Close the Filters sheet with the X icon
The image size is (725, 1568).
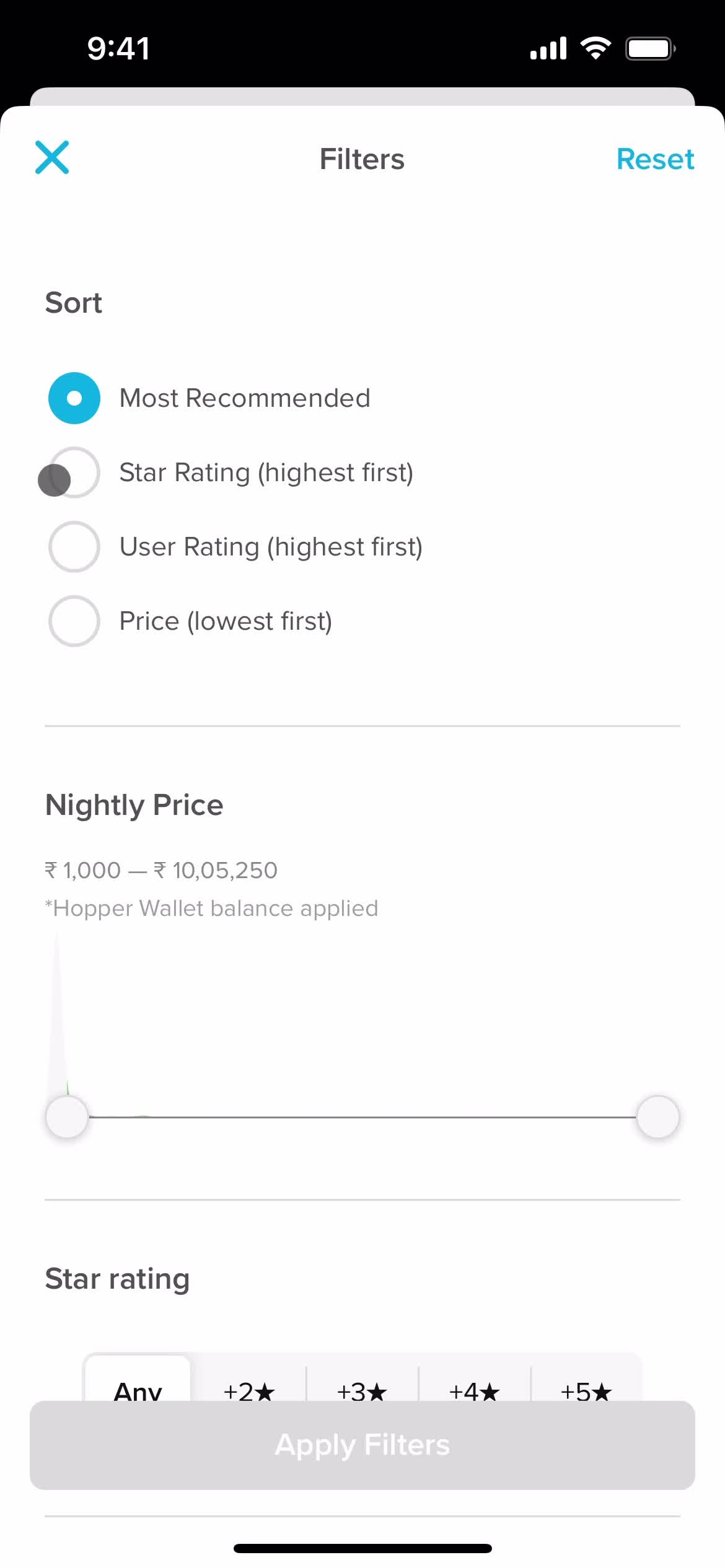[x=52, y=157]
